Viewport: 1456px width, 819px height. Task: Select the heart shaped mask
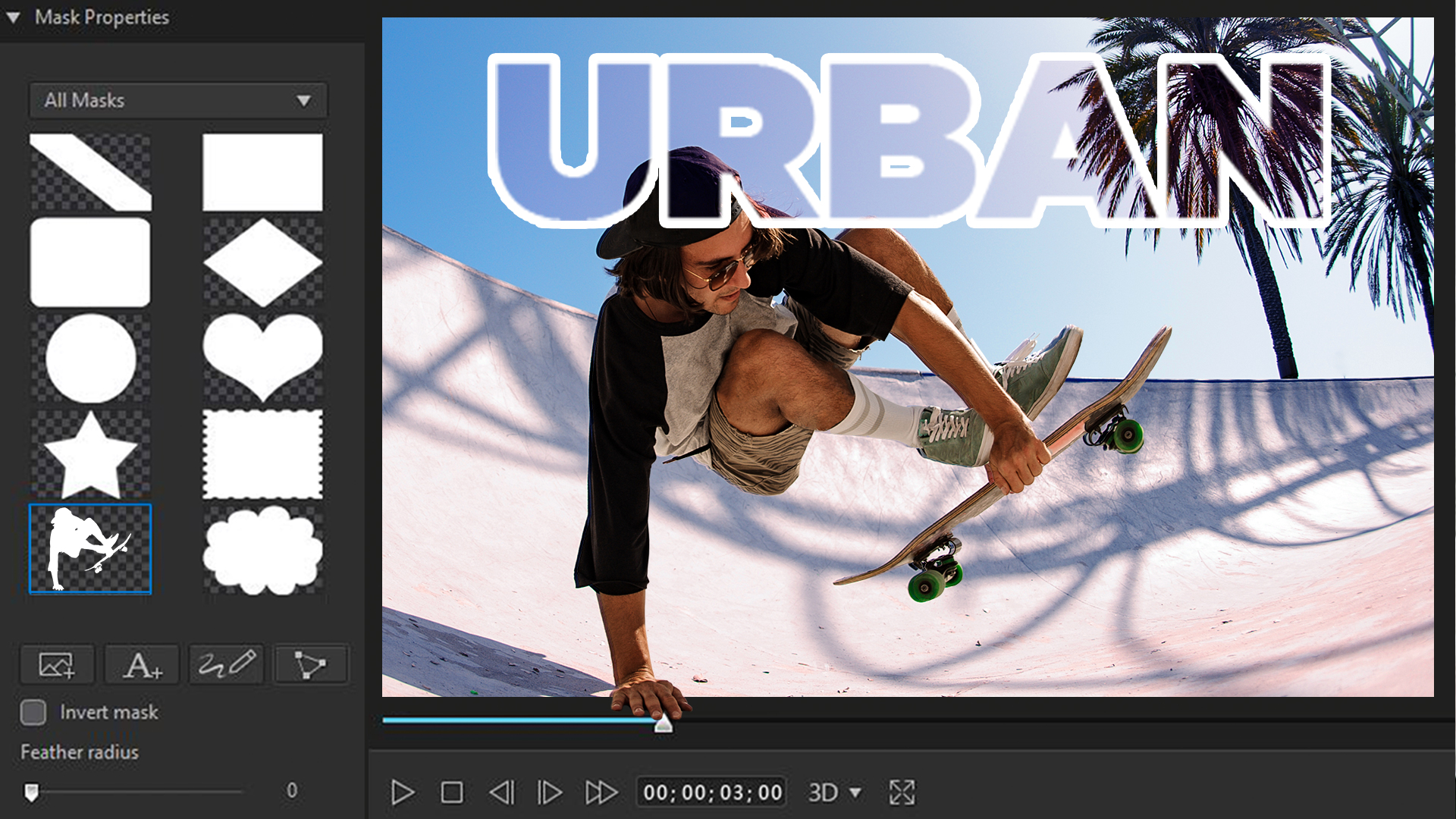(x=262, y=357)
